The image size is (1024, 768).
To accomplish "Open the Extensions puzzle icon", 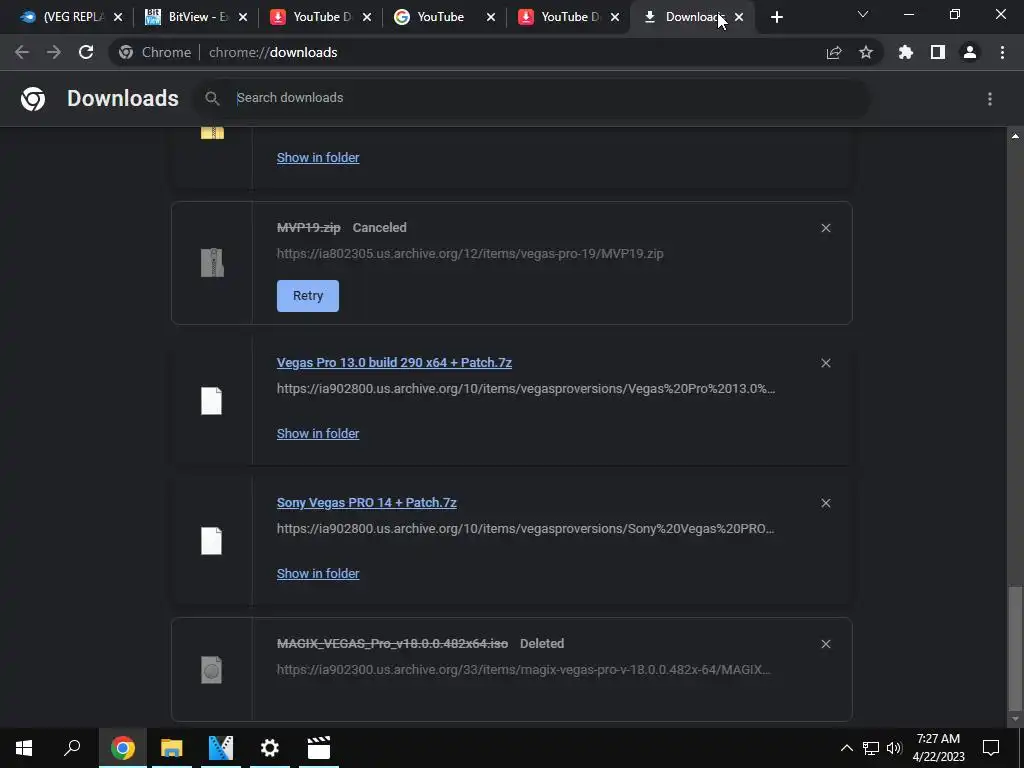I will pyautogui.click(x=906, y=52).
